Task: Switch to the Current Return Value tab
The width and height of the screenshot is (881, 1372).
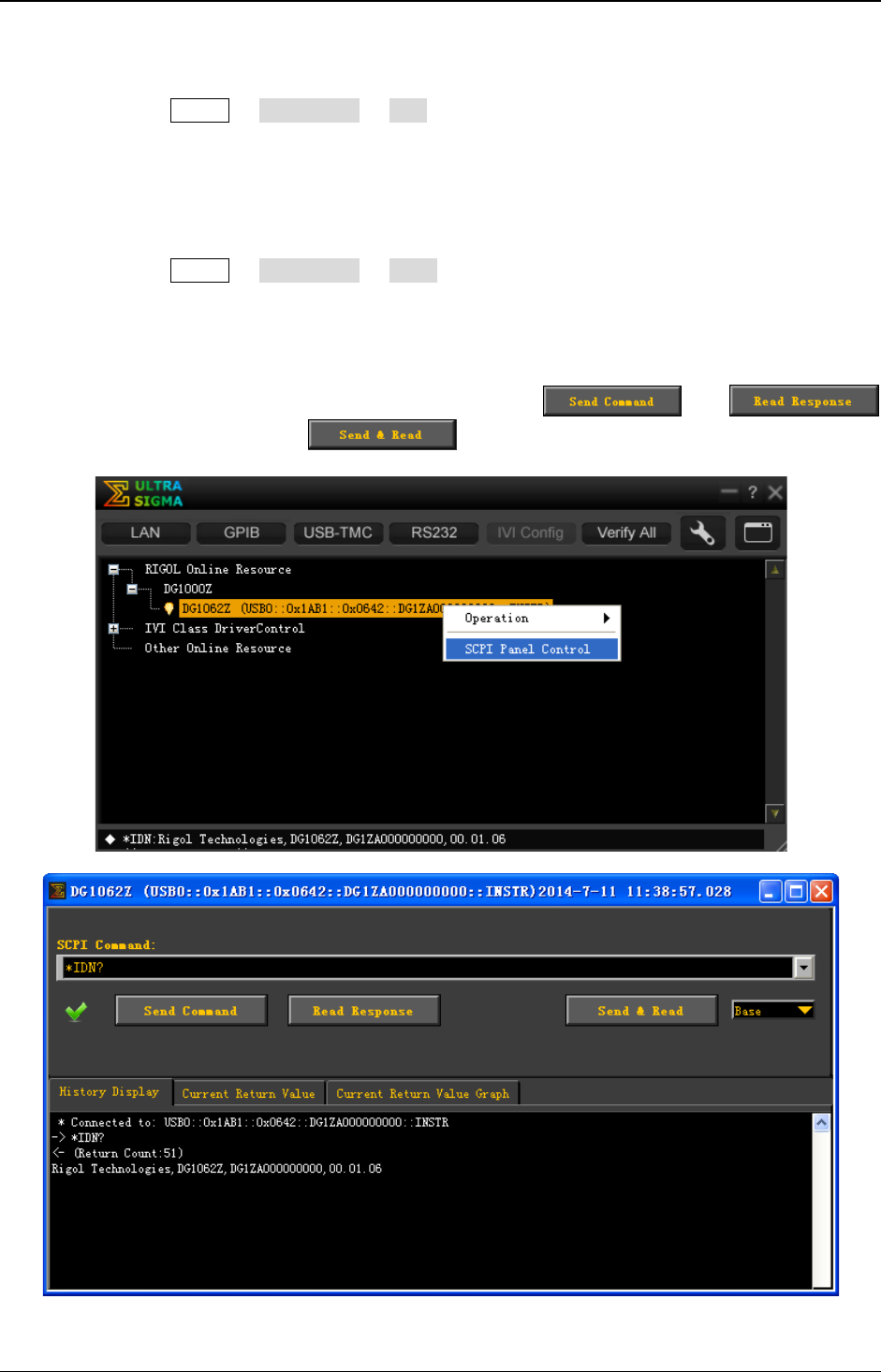Action: [x=249, y=1093]
